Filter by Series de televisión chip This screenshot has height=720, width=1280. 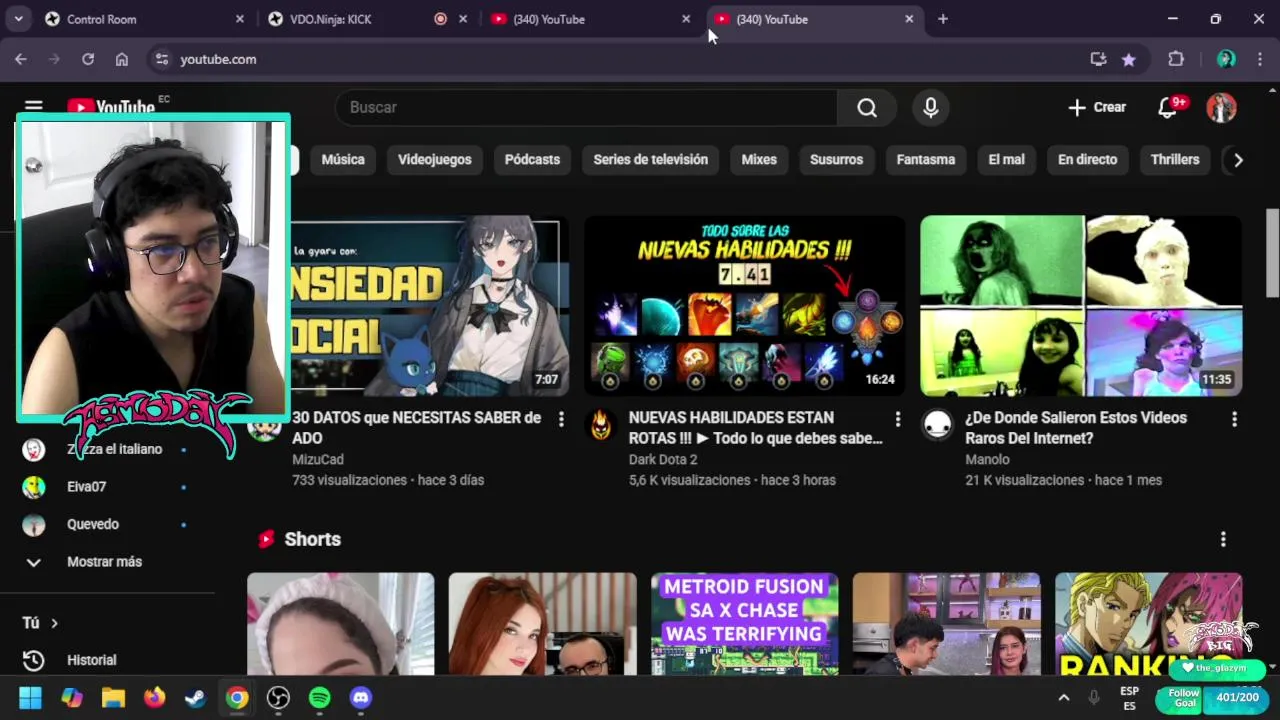650,160
